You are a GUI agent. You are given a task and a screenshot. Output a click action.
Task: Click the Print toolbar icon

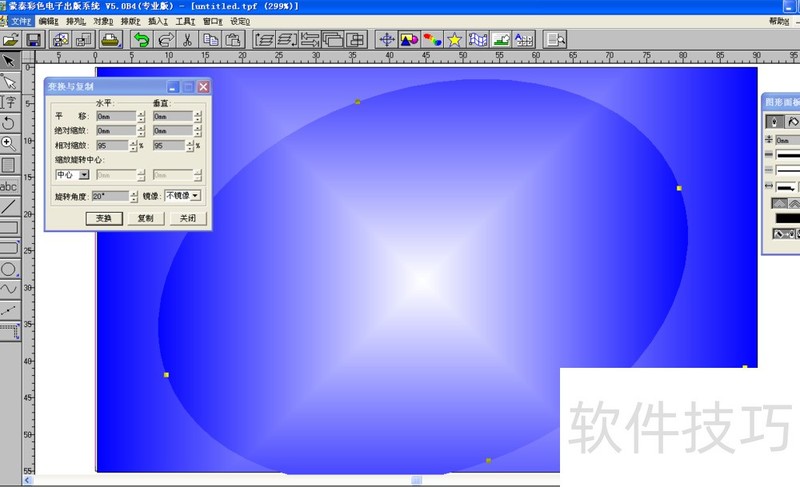point(110,40)
